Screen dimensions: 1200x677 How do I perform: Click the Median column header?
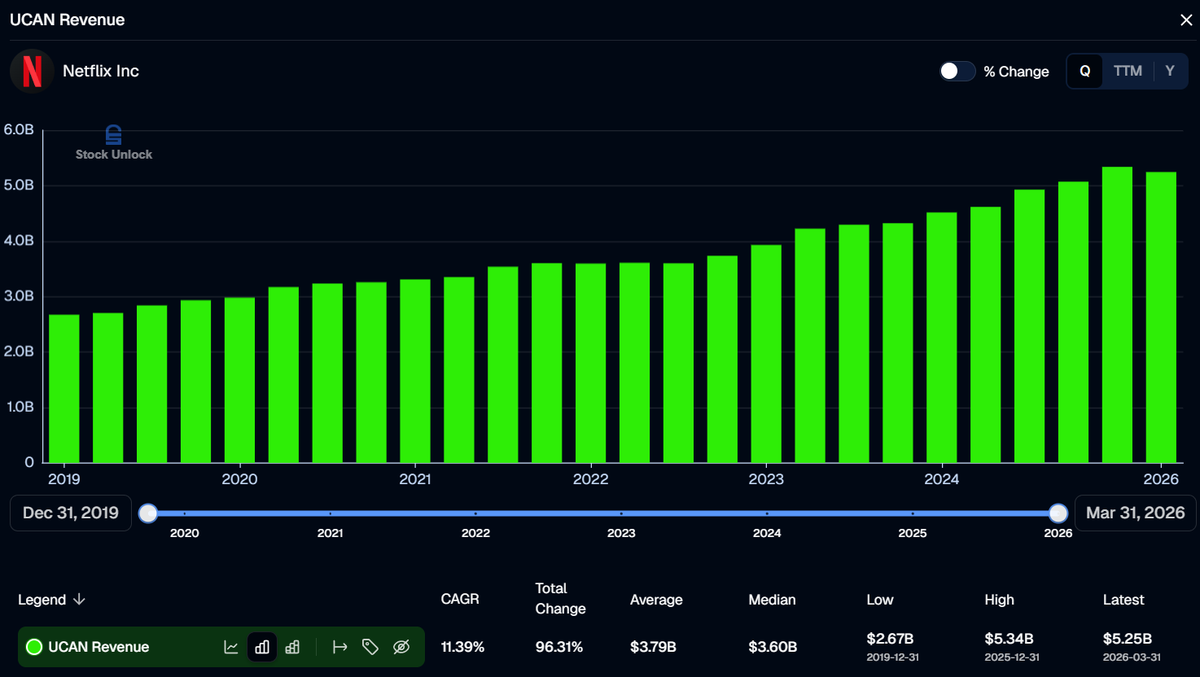(772, 600)
